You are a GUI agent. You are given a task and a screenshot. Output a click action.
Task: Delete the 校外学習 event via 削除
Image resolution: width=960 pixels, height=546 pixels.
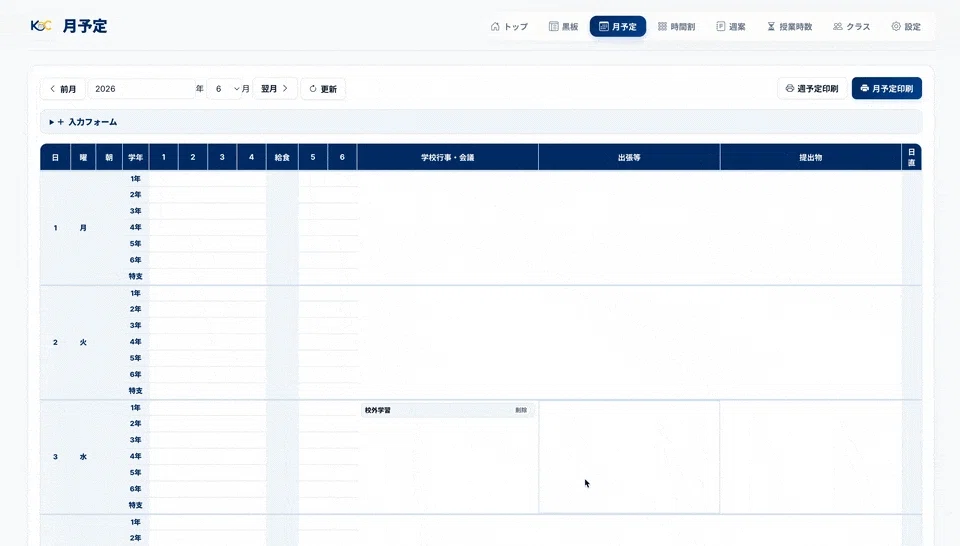pos(521,410)
